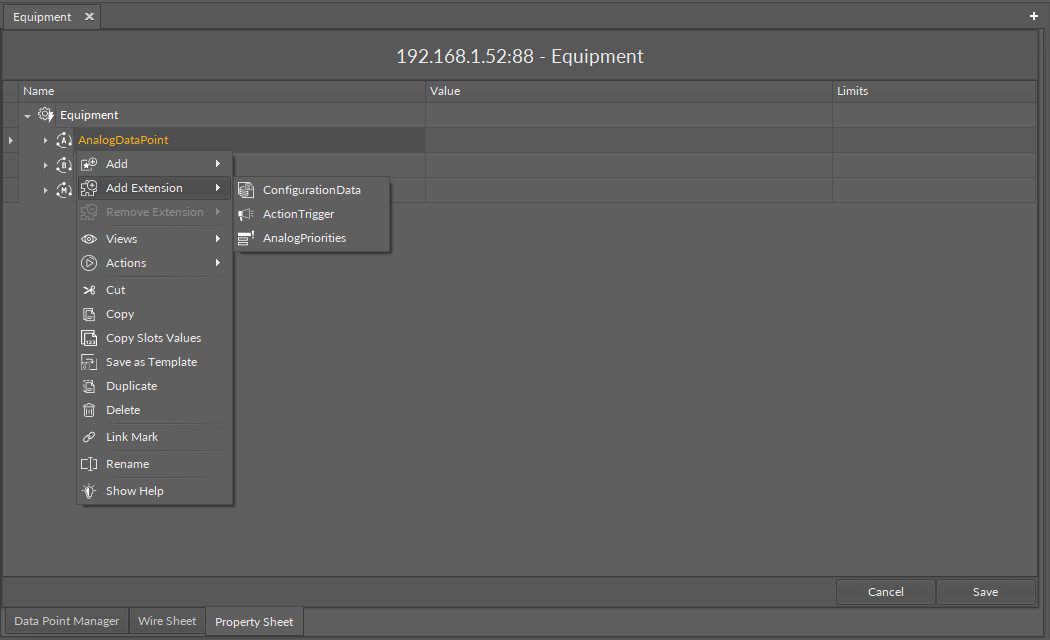Viewport: 1050px width, 640px height.
Task: Click the Delete trash can icon
Action: click(89, 410)
